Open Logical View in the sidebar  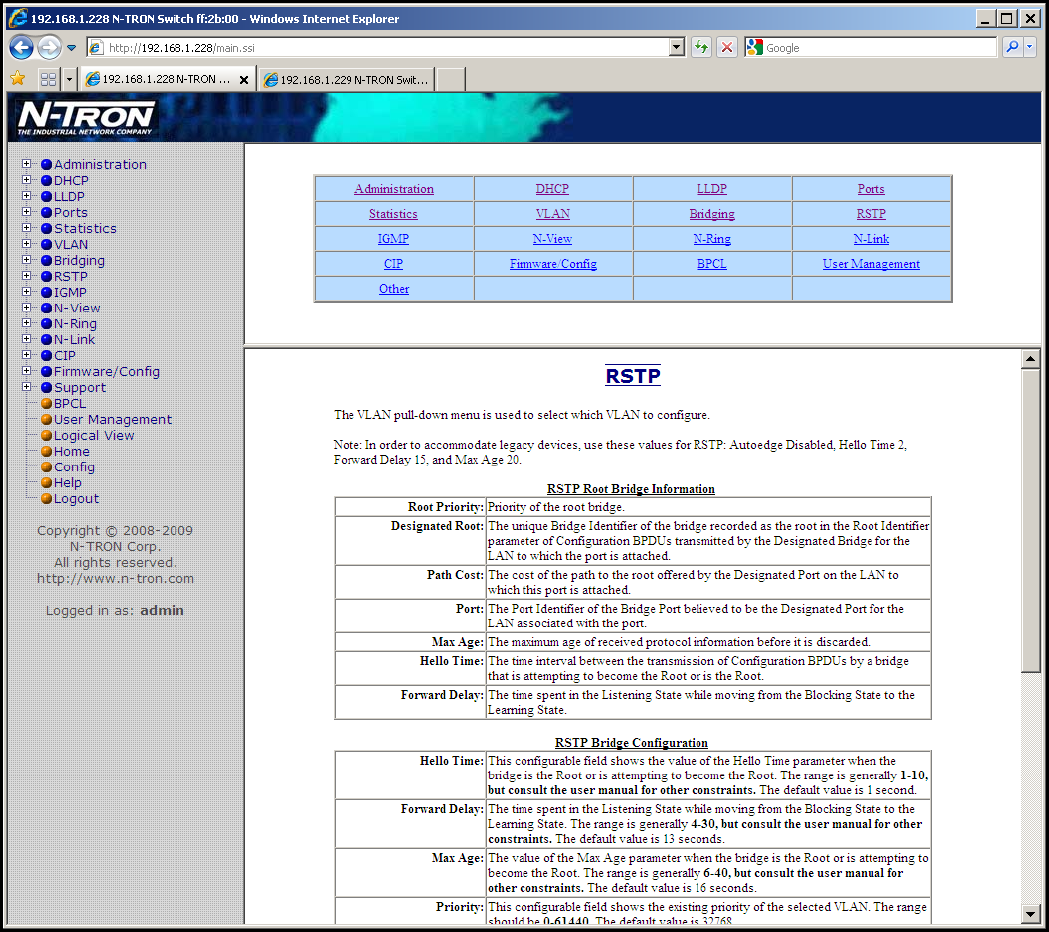coord(94,436)
